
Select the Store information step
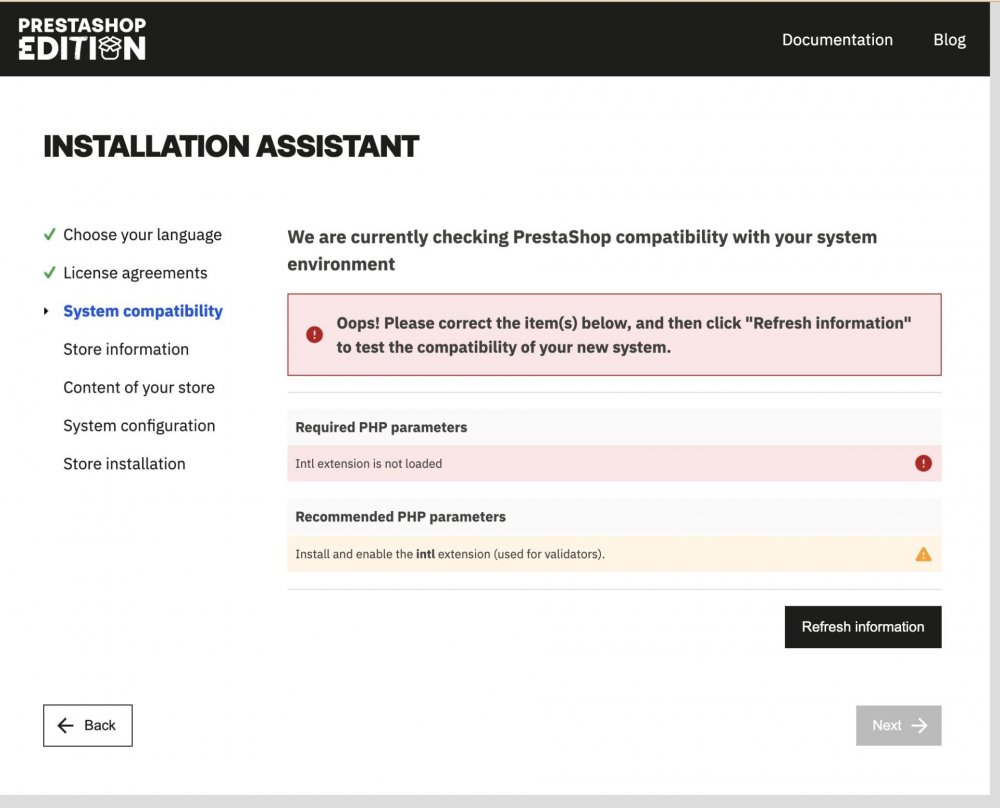coord(126,349)
